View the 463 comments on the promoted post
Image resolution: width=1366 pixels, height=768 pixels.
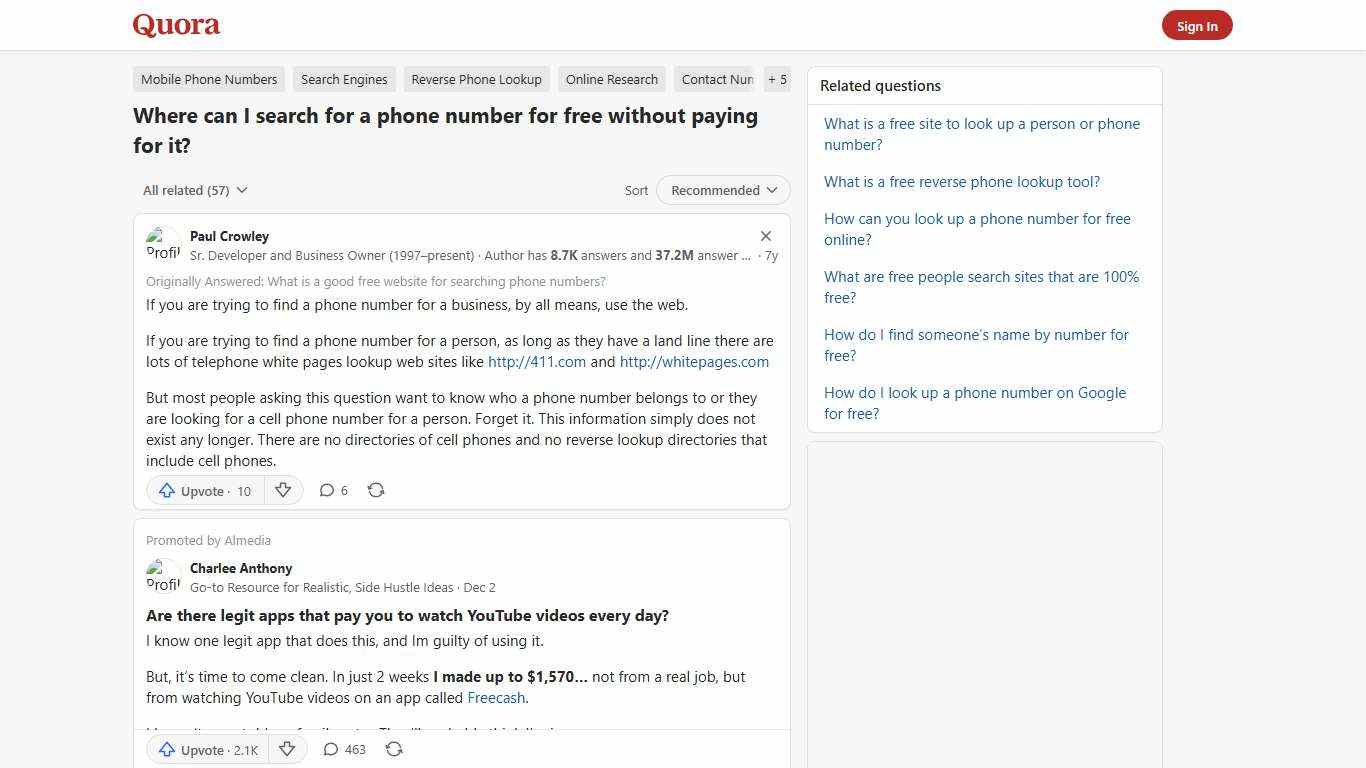point(343,749)
